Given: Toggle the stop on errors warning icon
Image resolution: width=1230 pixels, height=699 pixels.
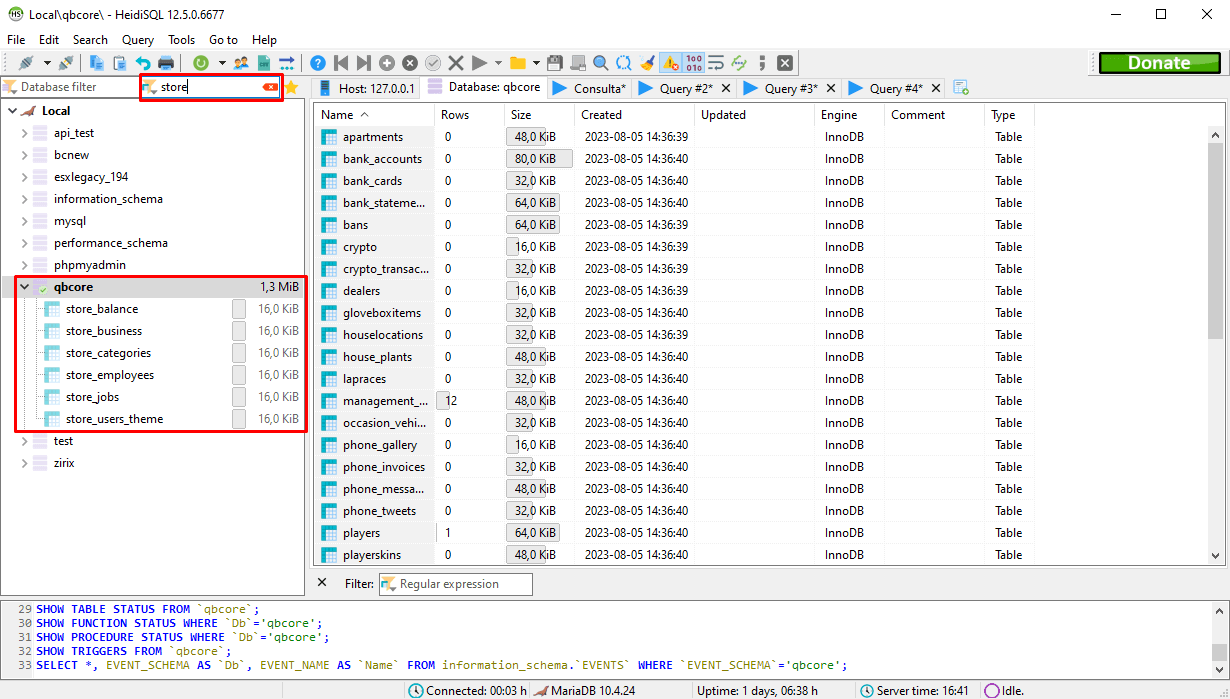Looking at the screenshot, I should coord(670,63).
